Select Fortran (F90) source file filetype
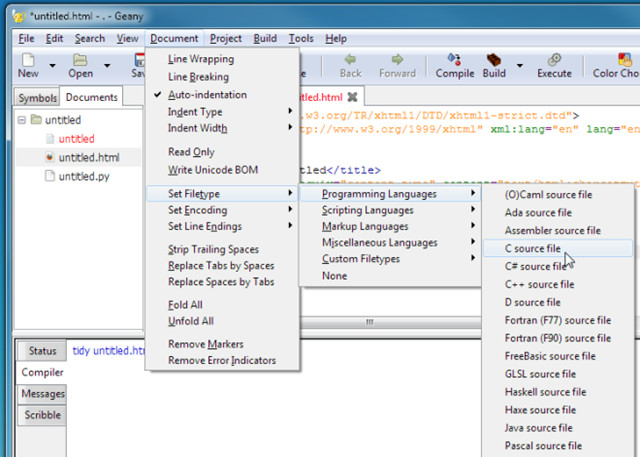This screenshot has height=457, width=640. pos(558,338)
